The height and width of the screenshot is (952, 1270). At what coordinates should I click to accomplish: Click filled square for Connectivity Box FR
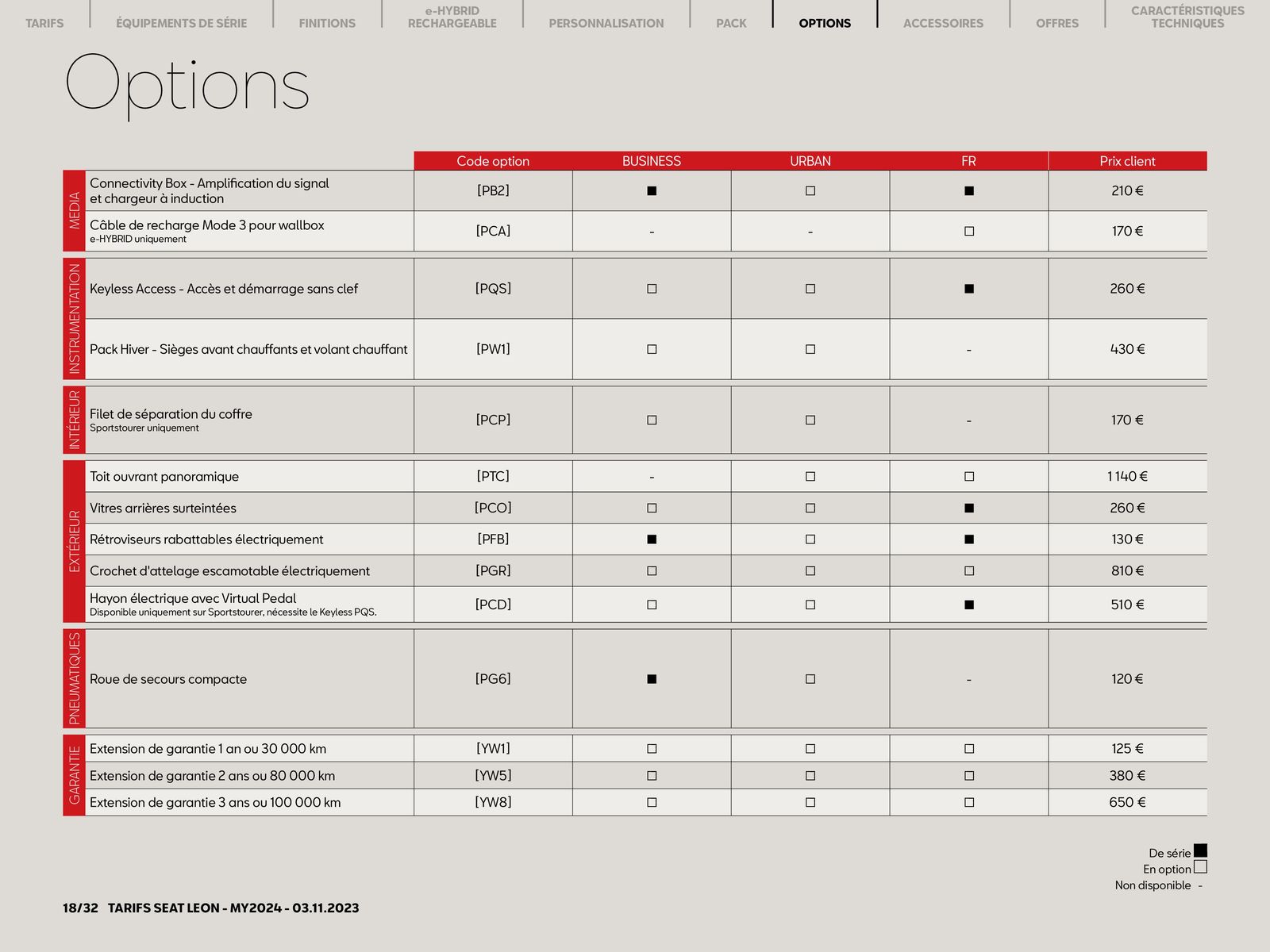(x=969, y=190)
